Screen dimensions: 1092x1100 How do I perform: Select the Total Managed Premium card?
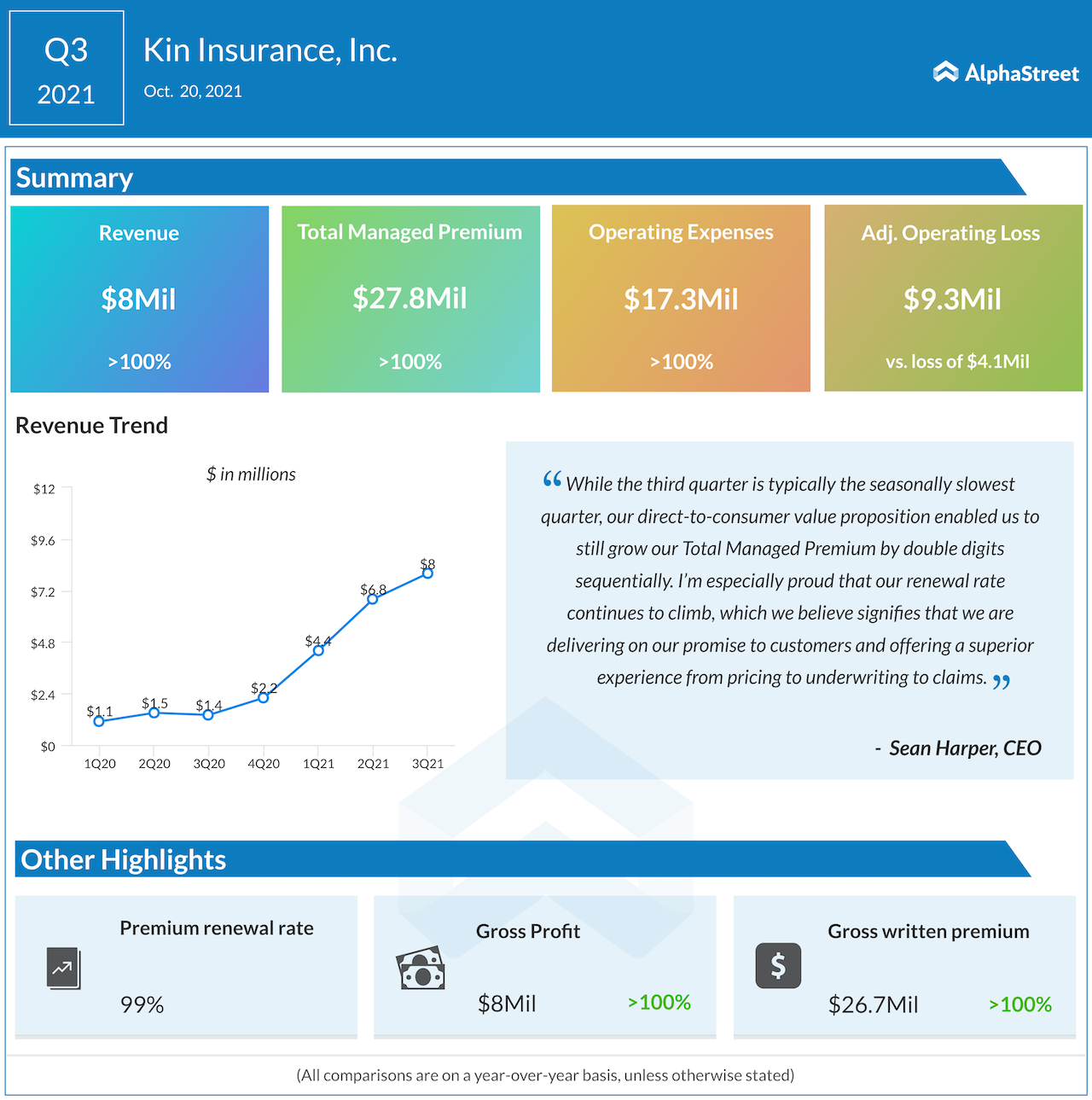(410, 299)
